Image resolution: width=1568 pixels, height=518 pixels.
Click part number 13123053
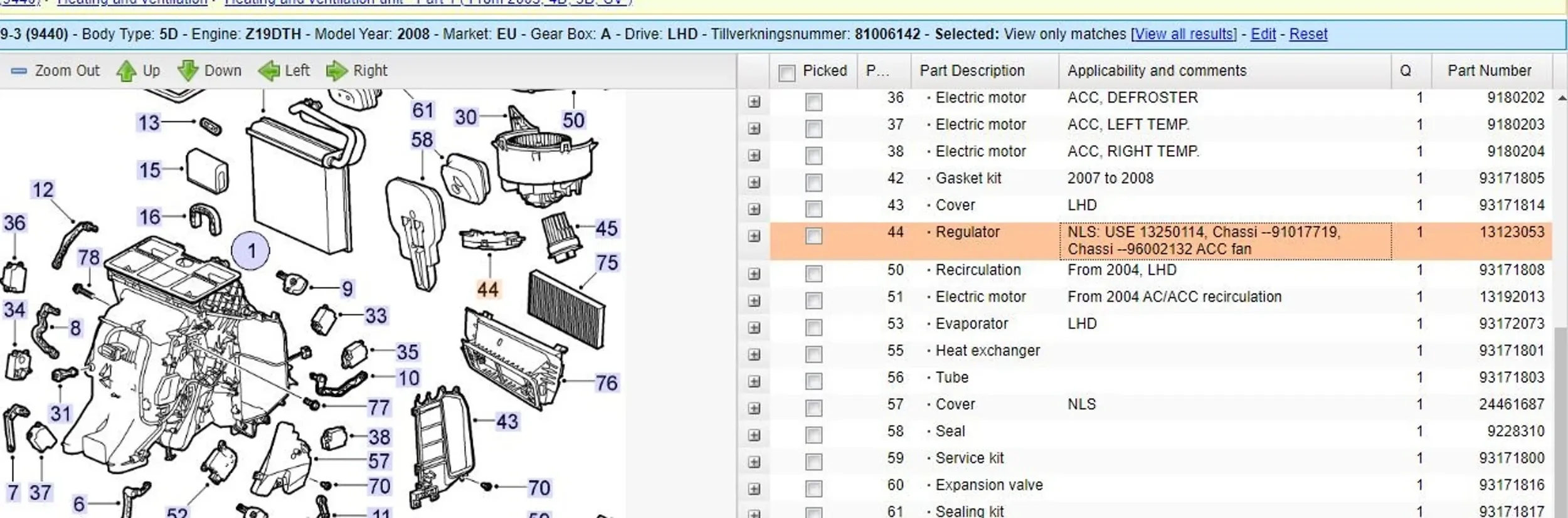(1512, 232)
